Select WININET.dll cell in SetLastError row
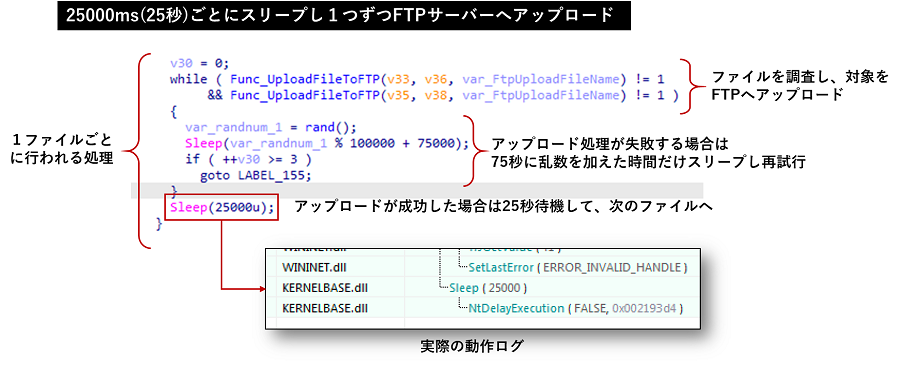The height and width of the screenshot is (365, 900). coord(315,267)
